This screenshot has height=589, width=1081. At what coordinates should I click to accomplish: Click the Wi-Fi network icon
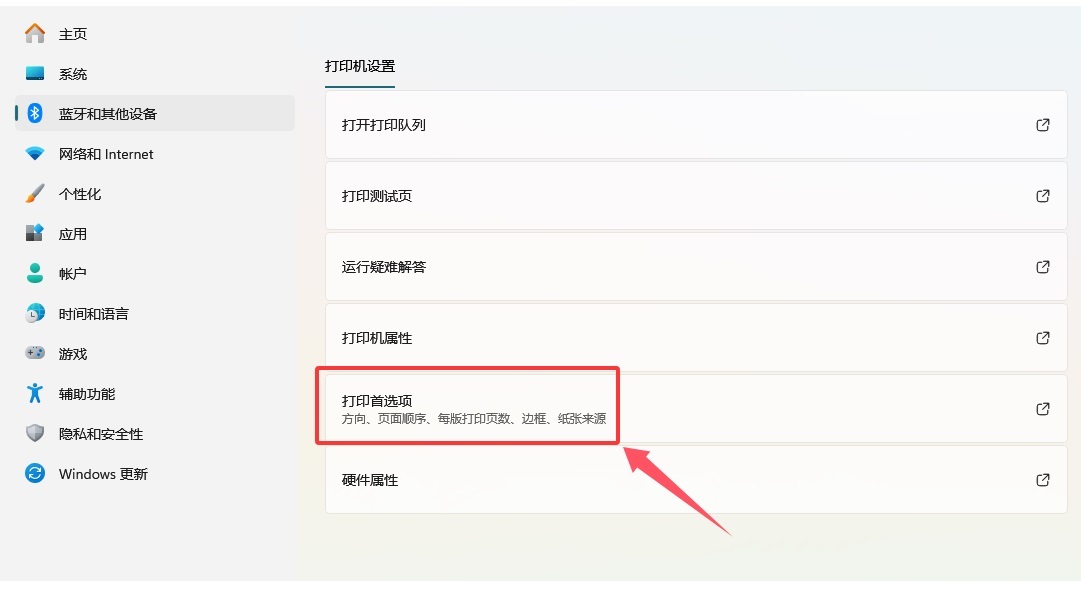pos(34,153)
